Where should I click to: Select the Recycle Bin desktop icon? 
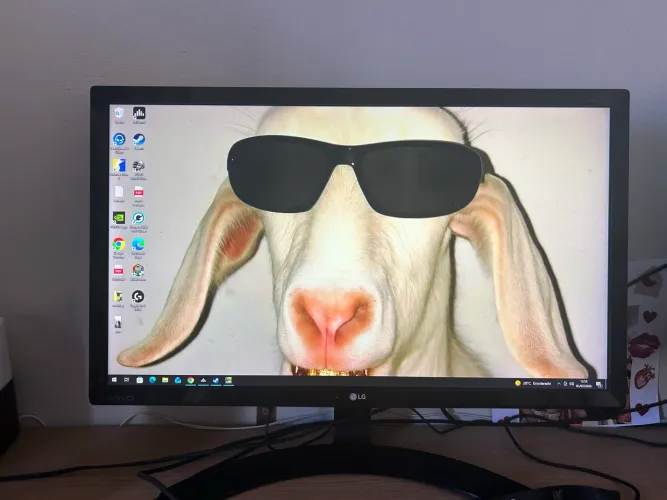point(119,115)
